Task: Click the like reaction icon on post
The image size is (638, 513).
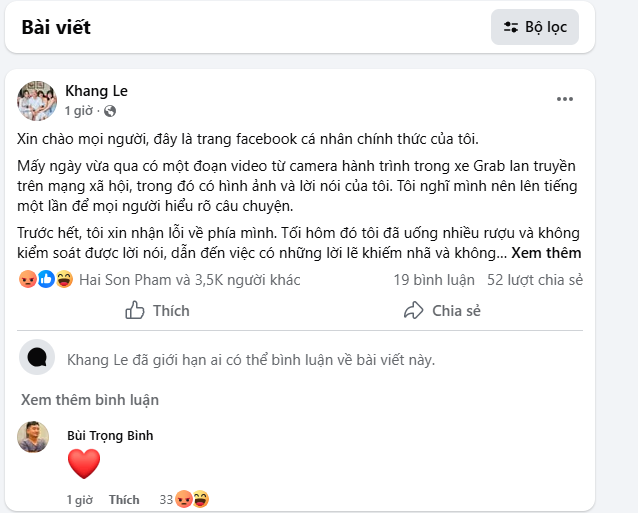Action: [46, 279]
